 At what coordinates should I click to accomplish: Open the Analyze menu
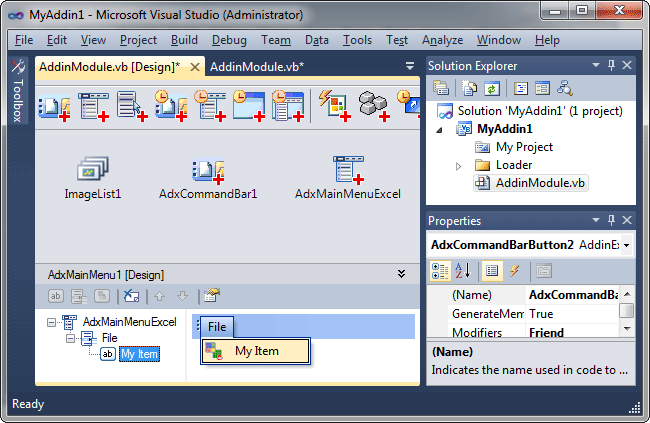[x=442, y=40]
